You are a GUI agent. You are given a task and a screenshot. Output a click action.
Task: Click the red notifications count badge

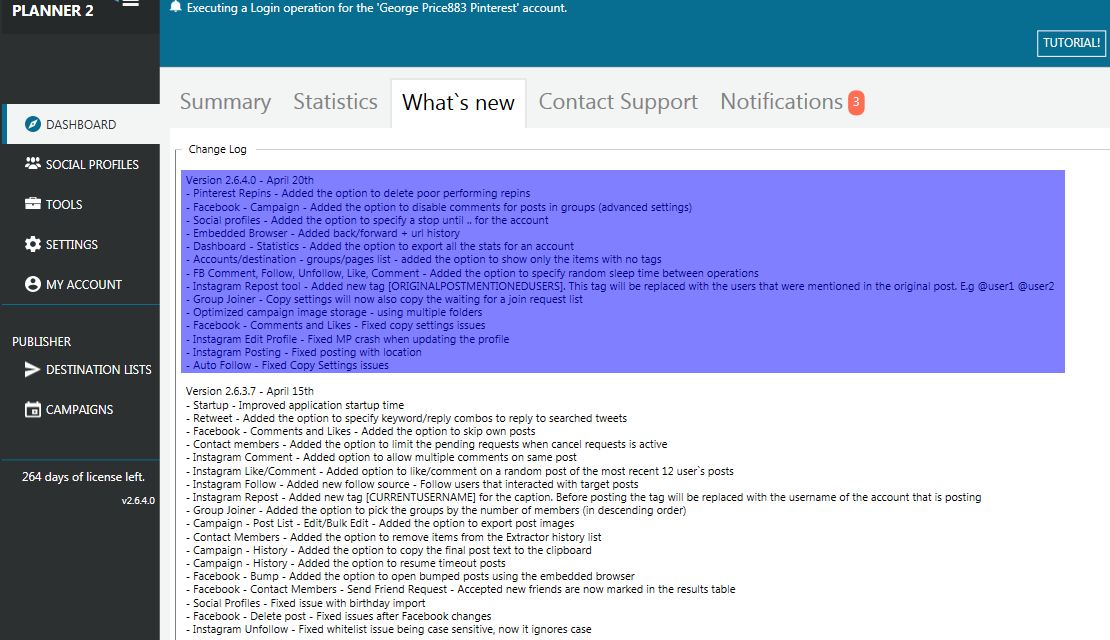pos(856,102)
